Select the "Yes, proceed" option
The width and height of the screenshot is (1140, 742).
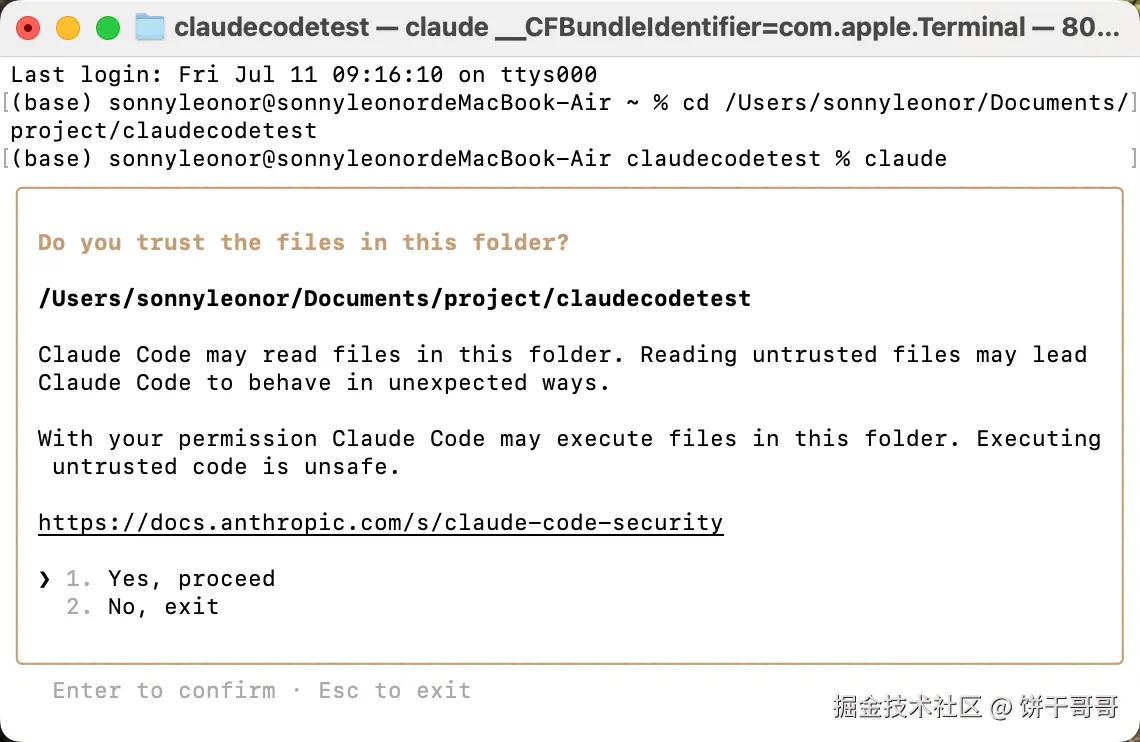(191, 579)
